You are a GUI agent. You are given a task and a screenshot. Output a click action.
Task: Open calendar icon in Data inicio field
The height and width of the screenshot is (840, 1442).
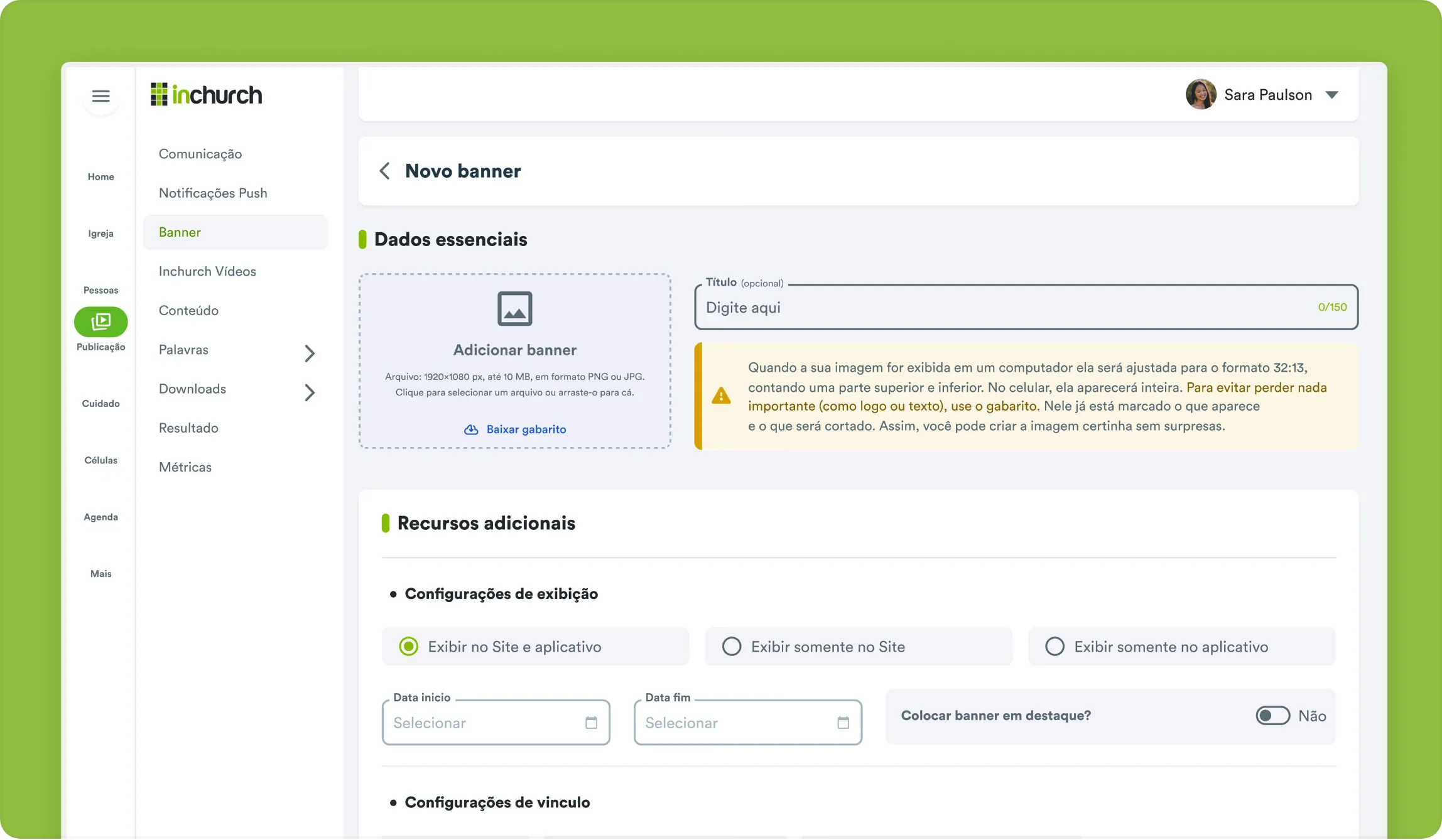(x=591, y=723)
